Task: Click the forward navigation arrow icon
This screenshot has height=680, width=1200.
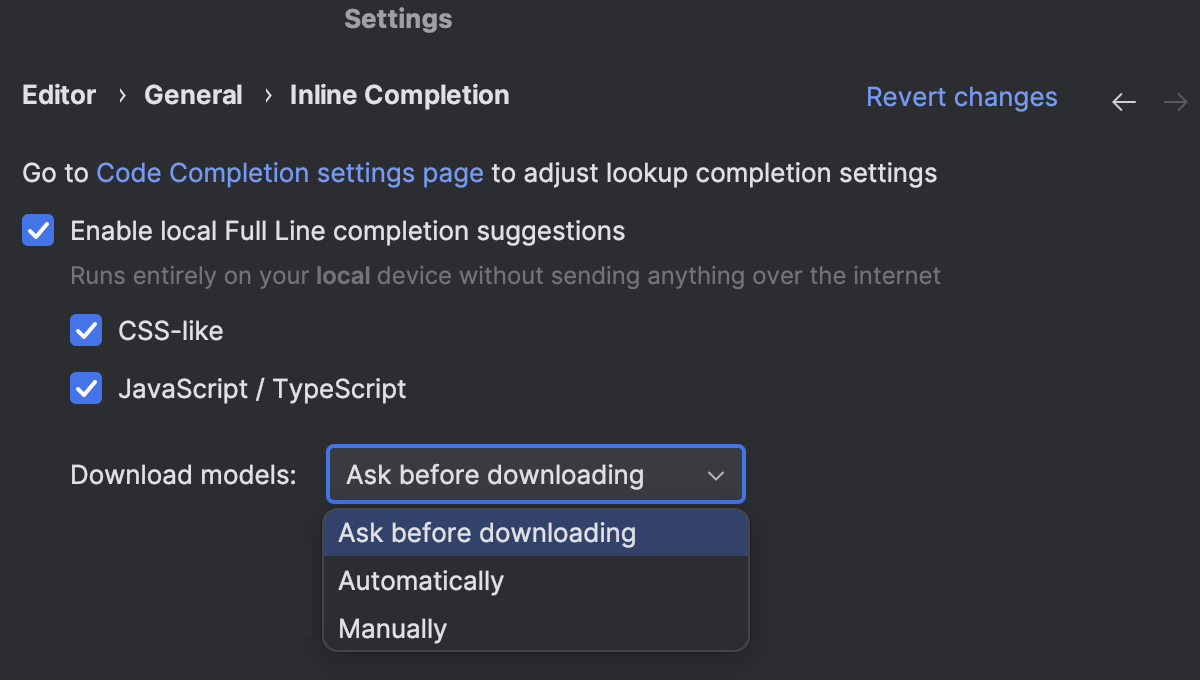Action: coord(1175,100)
